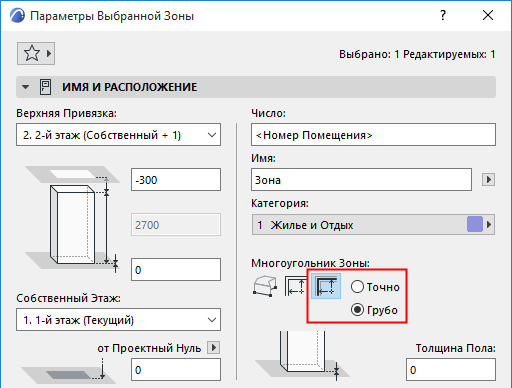Close the Zone Settings dialog
Screen dimensions: 512x388
[488, 15]
